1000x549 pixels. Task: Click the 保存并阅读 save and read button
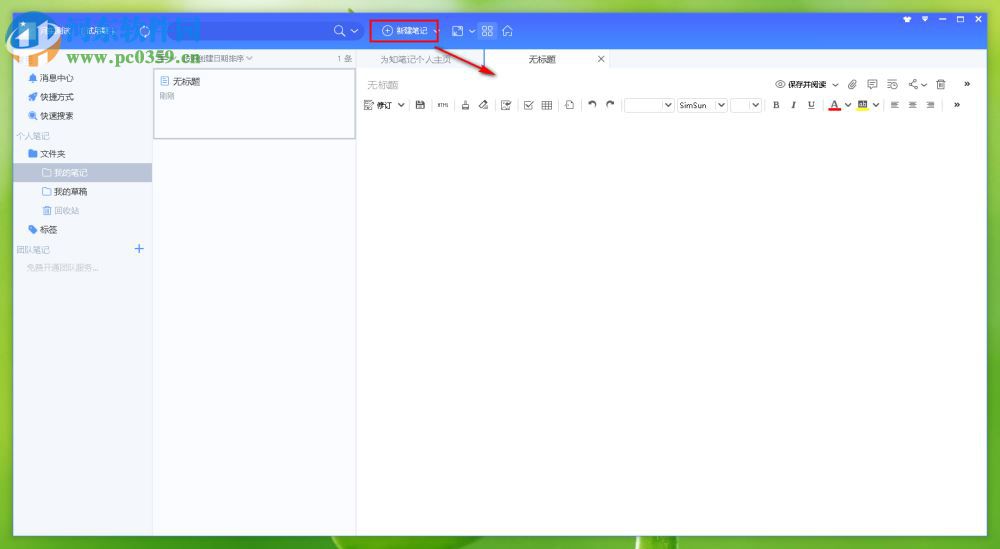click(x=800, y=84)
